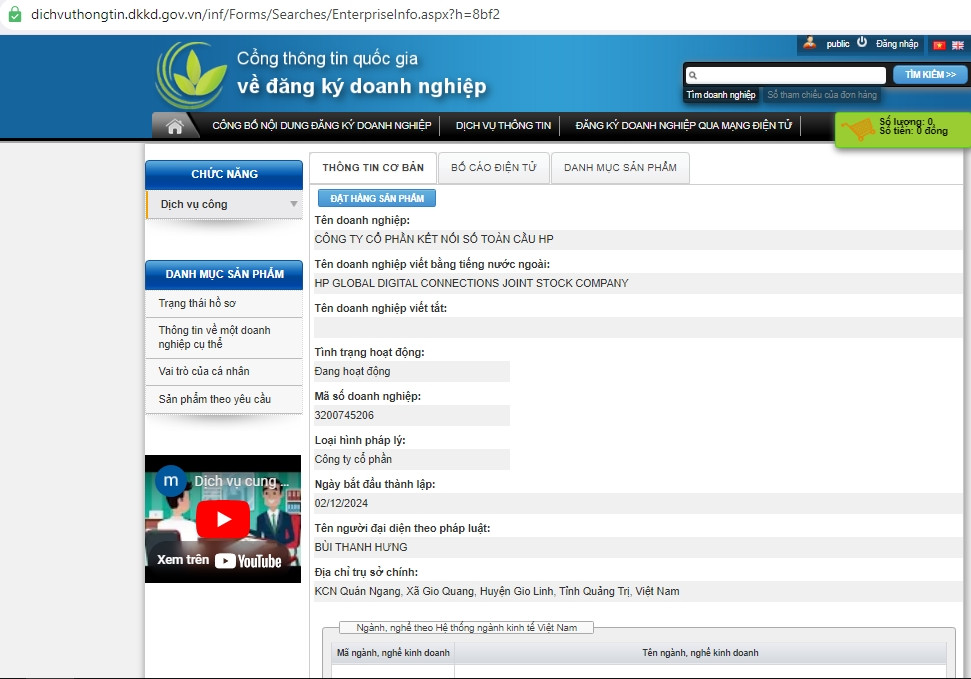
Task: Click the public user profile icon
Action: 810,44
